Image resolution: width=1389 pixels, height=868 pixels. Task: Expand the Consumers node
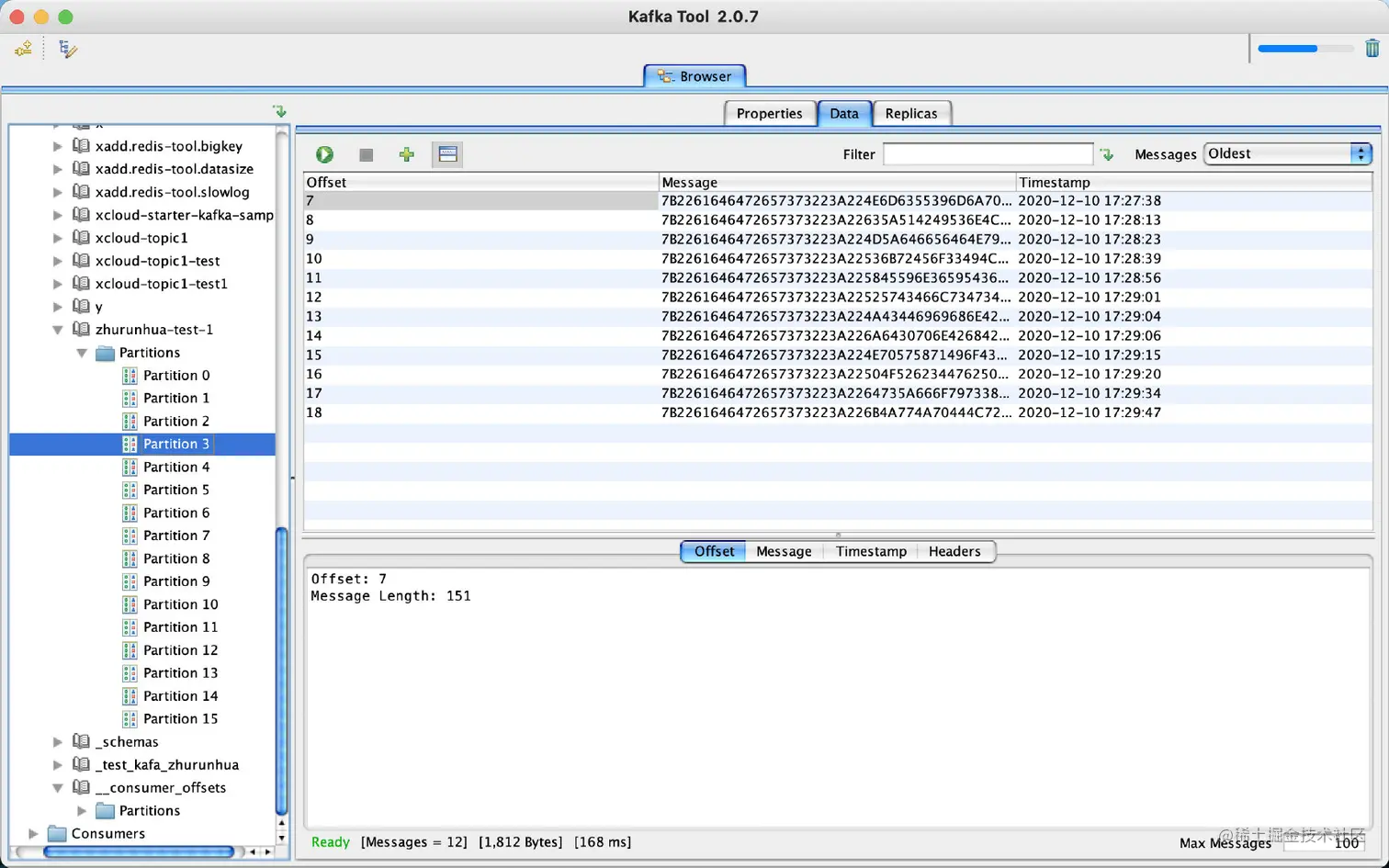[34, 834]
